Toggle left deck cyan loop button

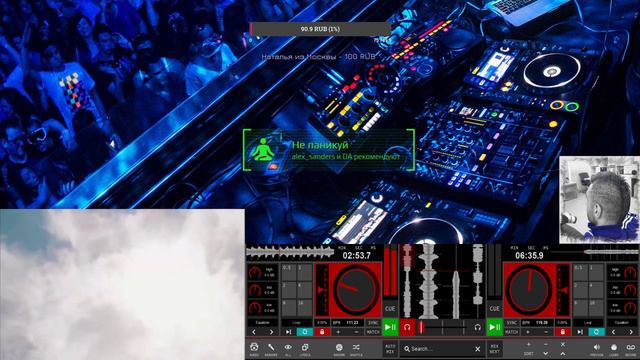[x=305, y=332]
